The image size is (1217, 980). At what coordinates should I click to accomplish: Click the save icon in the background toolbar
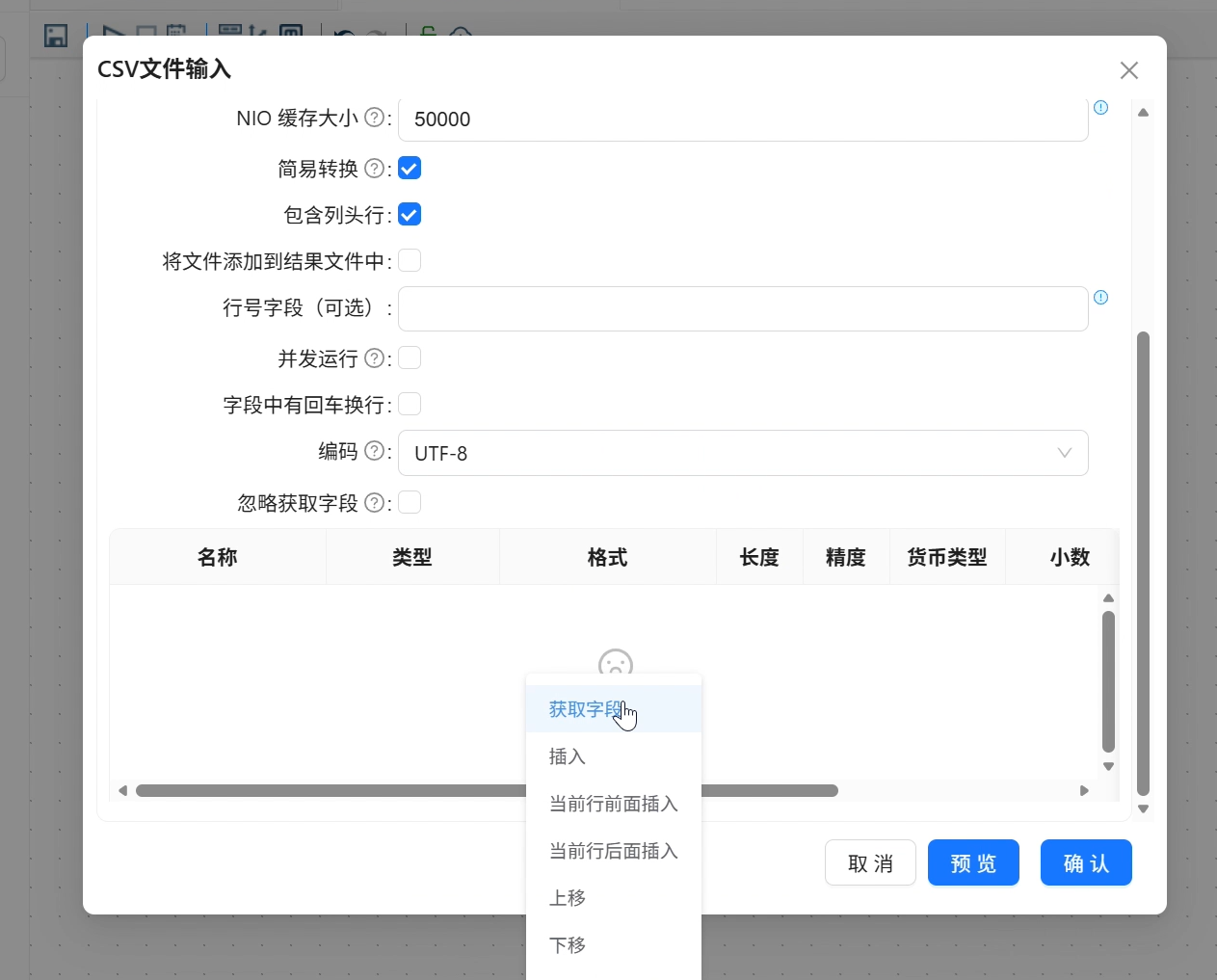[56, 37]
